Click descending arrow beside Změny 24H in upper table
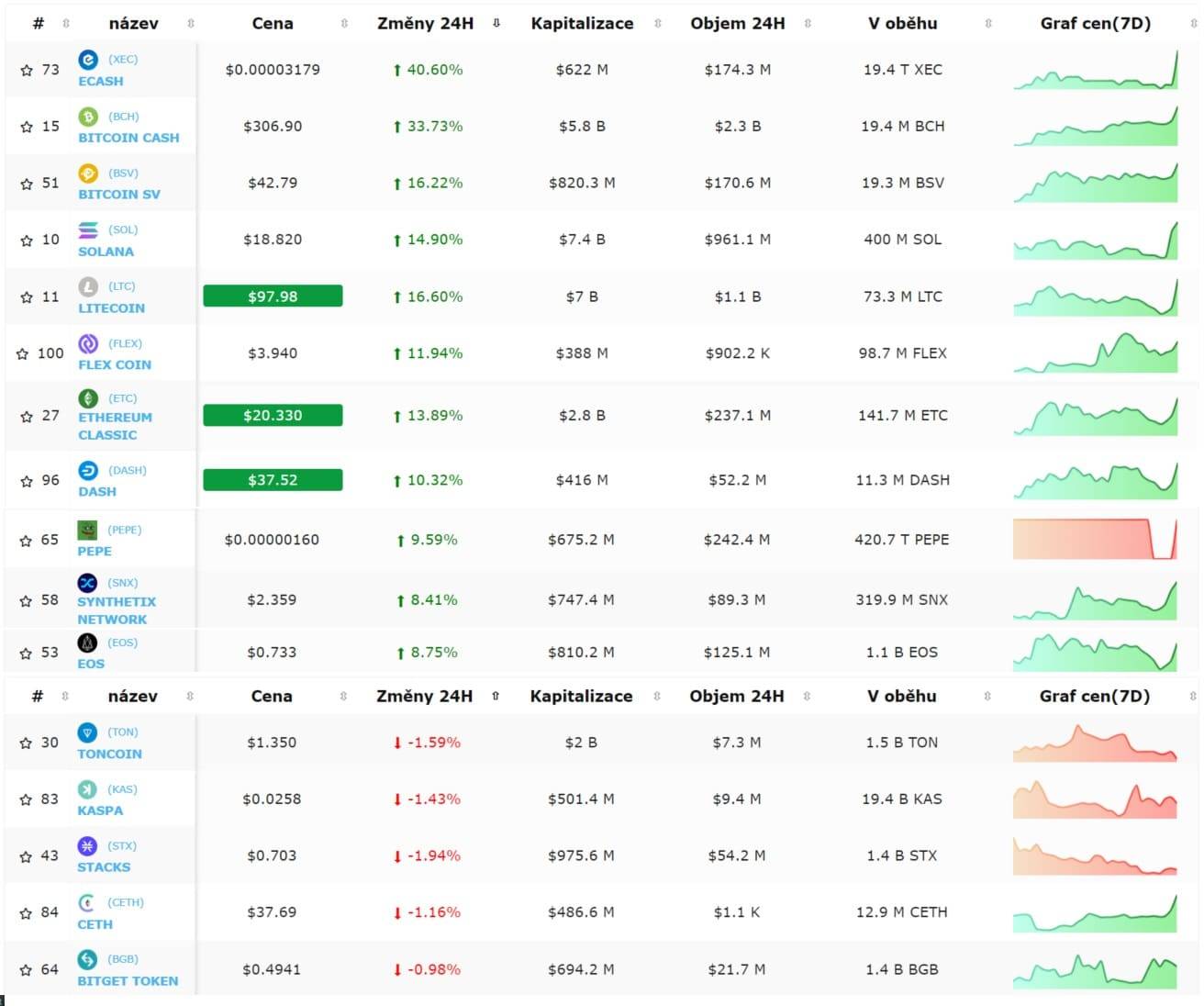Viewport: 1204px width, 1006px height. pos(496,24)
